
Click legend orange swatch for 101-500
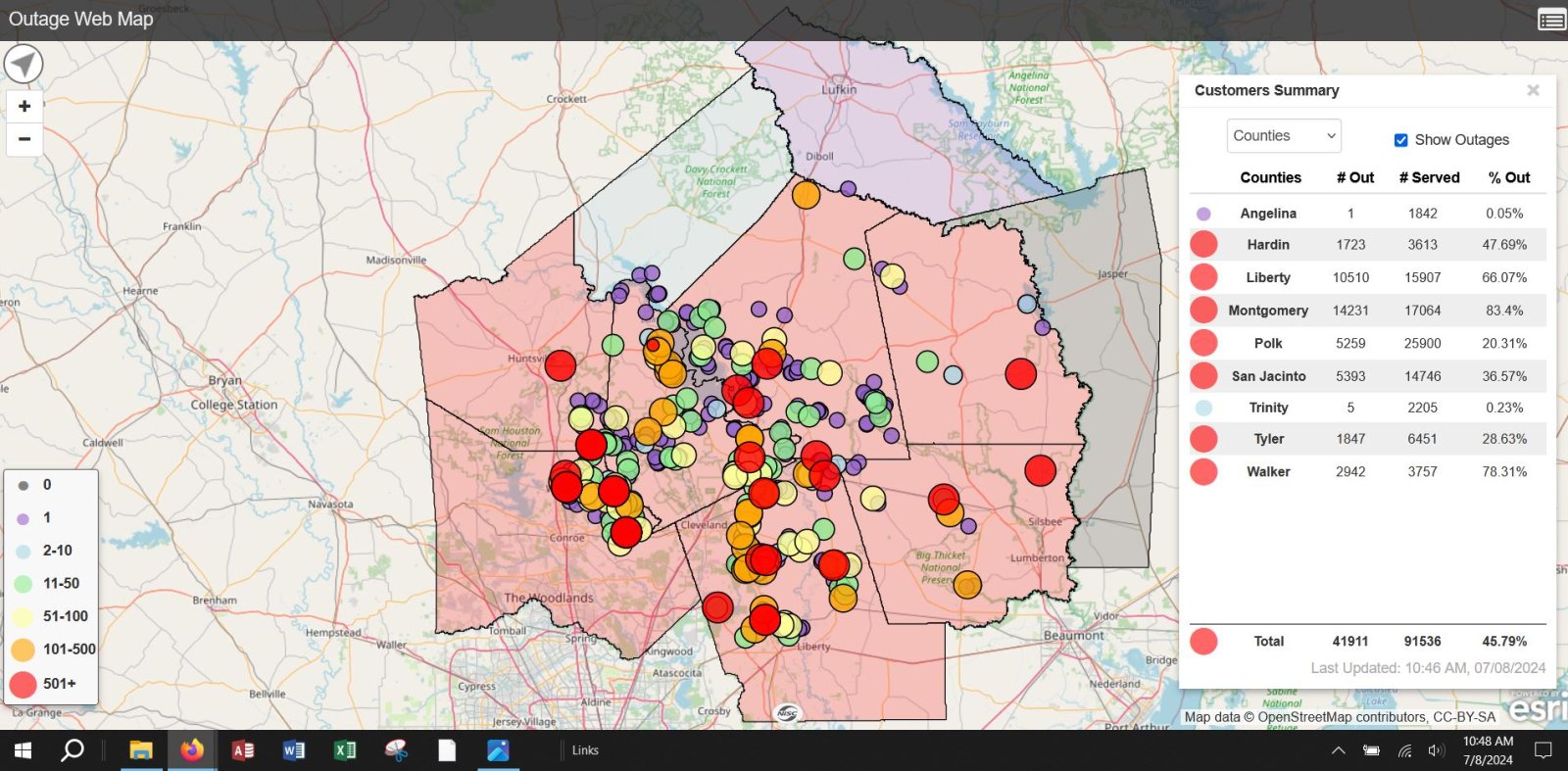[x=24, y=650]
